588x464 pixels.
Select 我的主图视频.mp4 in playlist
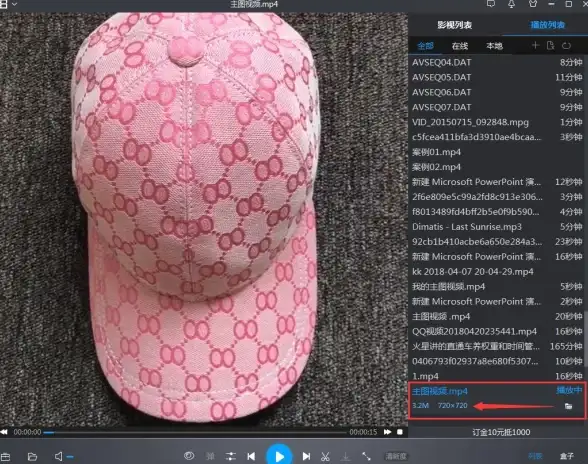pos(497,287)
